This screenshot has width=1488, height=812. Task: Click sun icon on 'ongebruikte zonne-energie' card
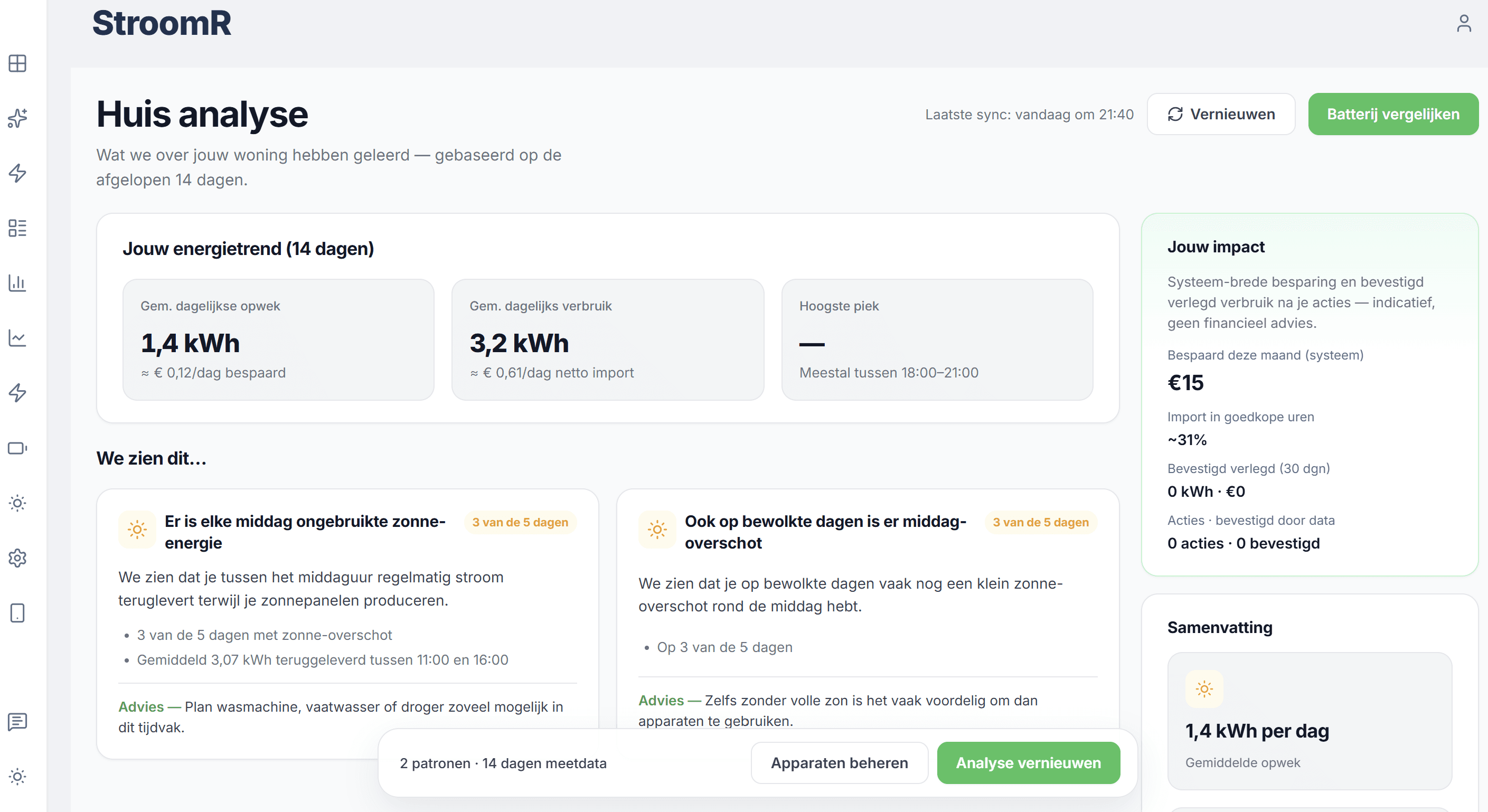137,529
